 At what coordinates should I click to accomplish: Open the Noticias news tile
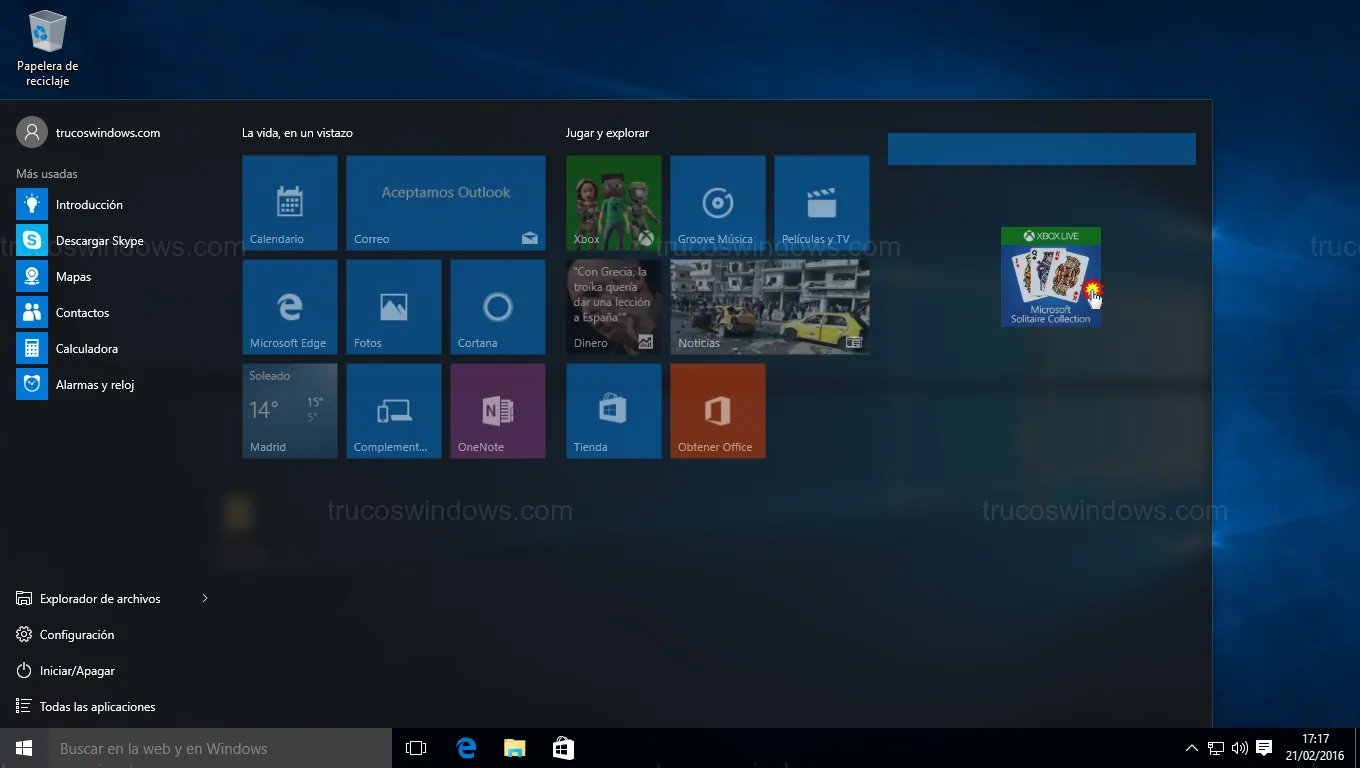[x=769, y=306]
